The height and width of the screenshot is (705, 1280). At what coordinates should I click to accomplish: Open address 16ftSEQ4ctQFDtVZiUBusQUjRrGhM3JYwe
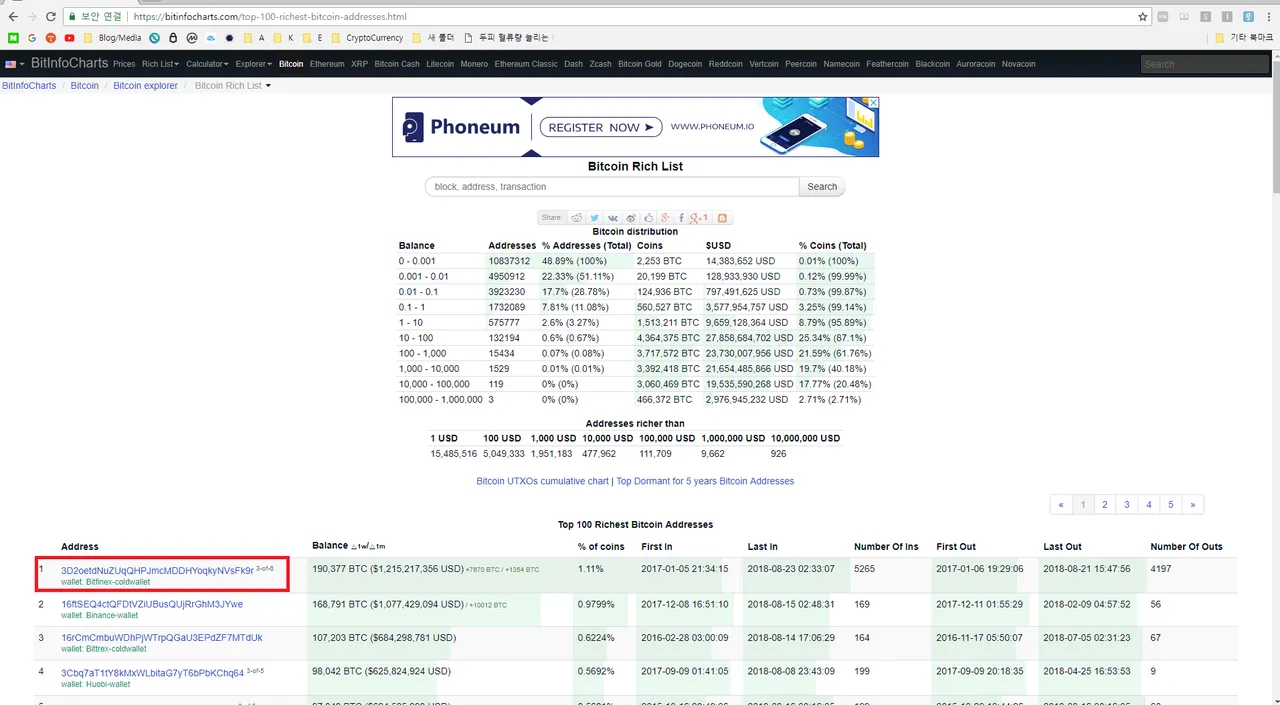click(152, 604)
